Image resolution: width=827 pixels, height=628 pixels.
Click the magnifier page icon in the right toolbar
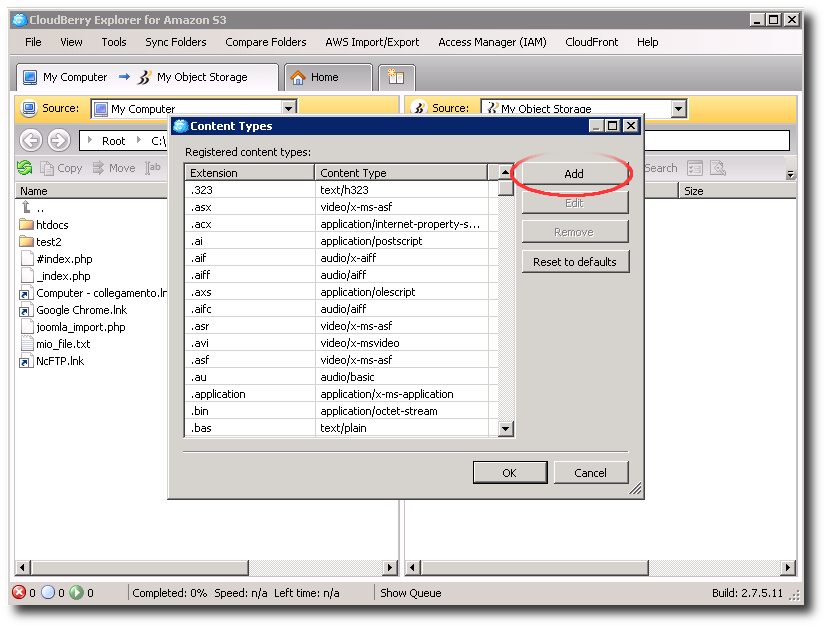click(x=718, y=168)
